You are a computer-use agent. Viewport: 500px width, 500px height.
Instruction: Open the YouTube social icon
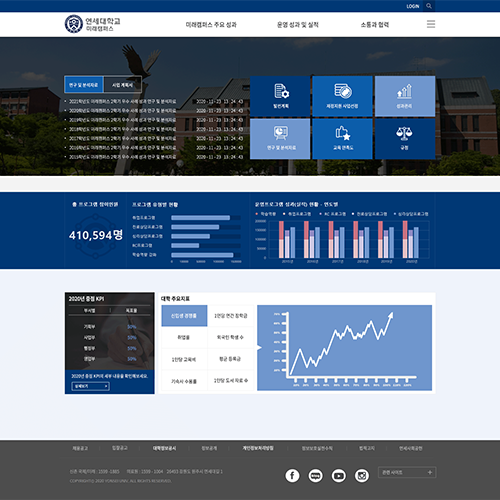[x=338, y=475]
